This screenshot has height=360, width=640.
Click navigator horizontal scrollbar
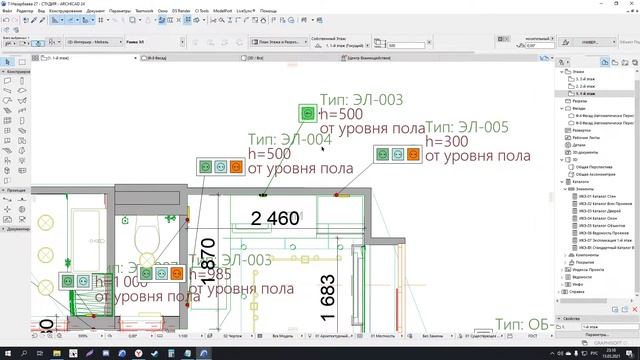click(x=583, y=301)
